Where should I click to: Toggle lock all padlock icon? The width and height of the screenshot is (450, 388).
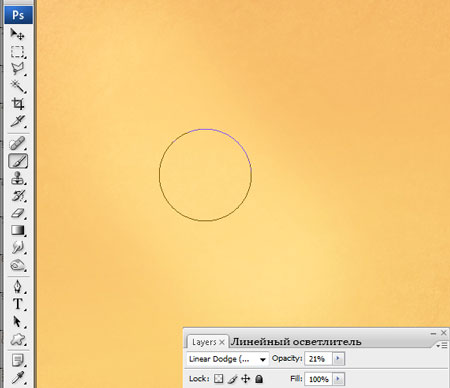[x=259, y=379]
